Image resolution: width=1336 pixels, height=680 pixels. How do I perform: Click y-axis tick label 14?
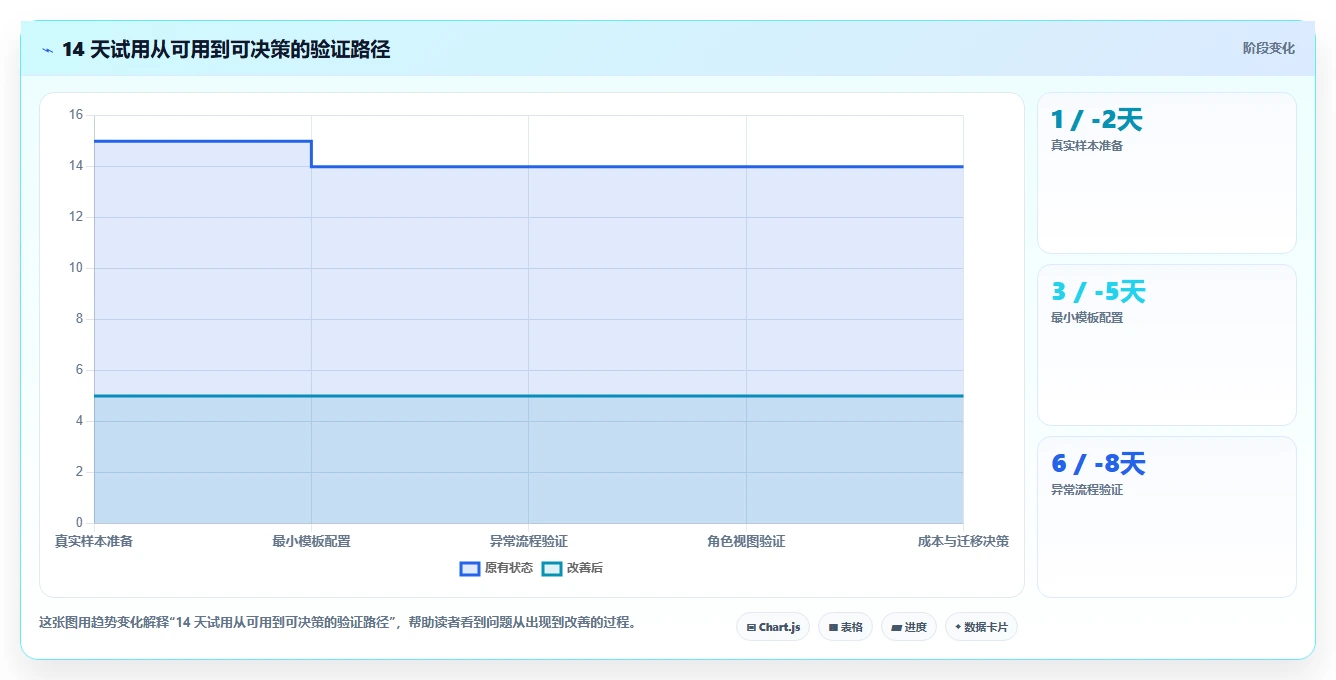(x=76, y=166)
